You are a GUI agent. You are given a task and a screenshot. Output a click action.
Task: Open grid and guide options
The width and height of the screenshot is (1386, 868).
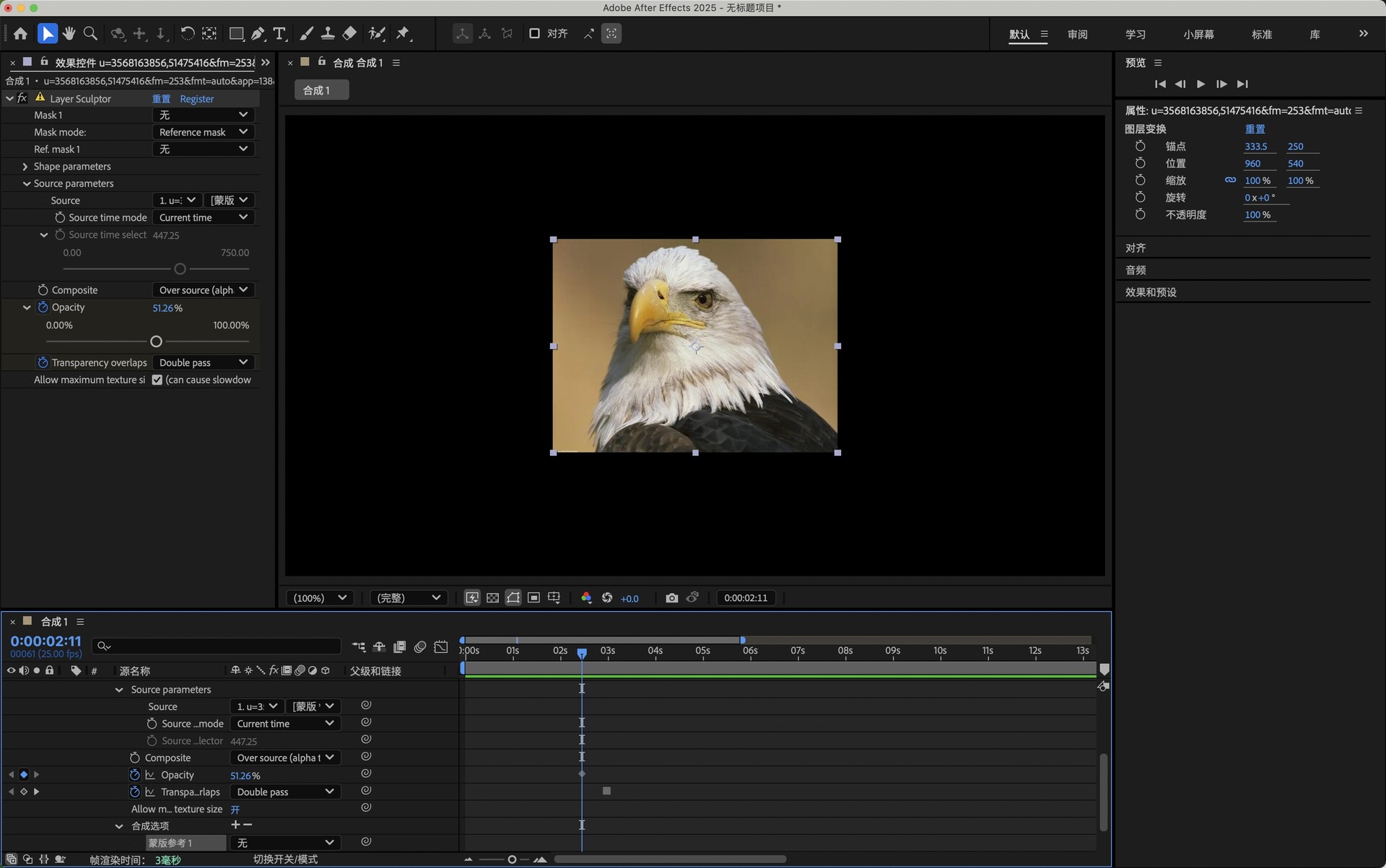(554, 598)
